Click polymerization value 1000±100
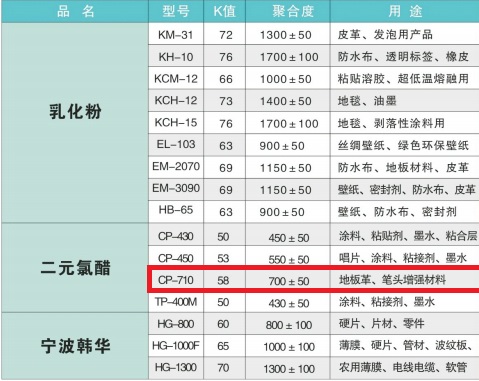The height and width of the screenshot is (381, 479). [x=289, y=347]
